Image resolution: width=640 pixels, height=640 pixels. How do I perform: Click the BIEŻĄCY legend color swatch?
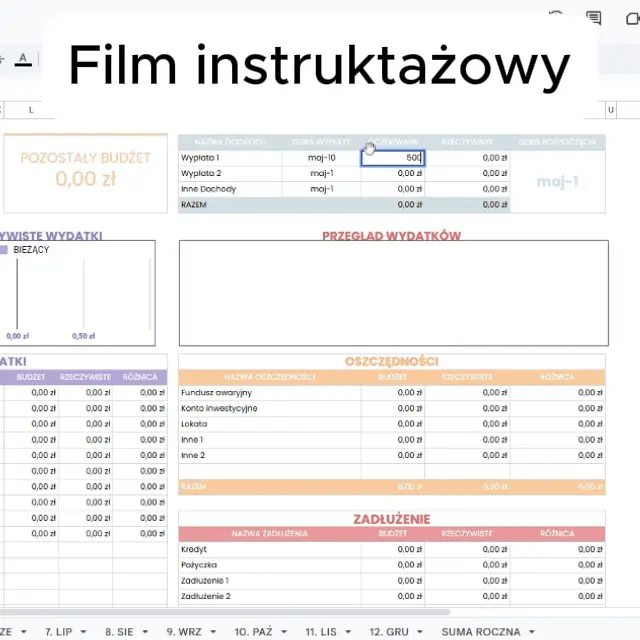click(x=4, y=250)
